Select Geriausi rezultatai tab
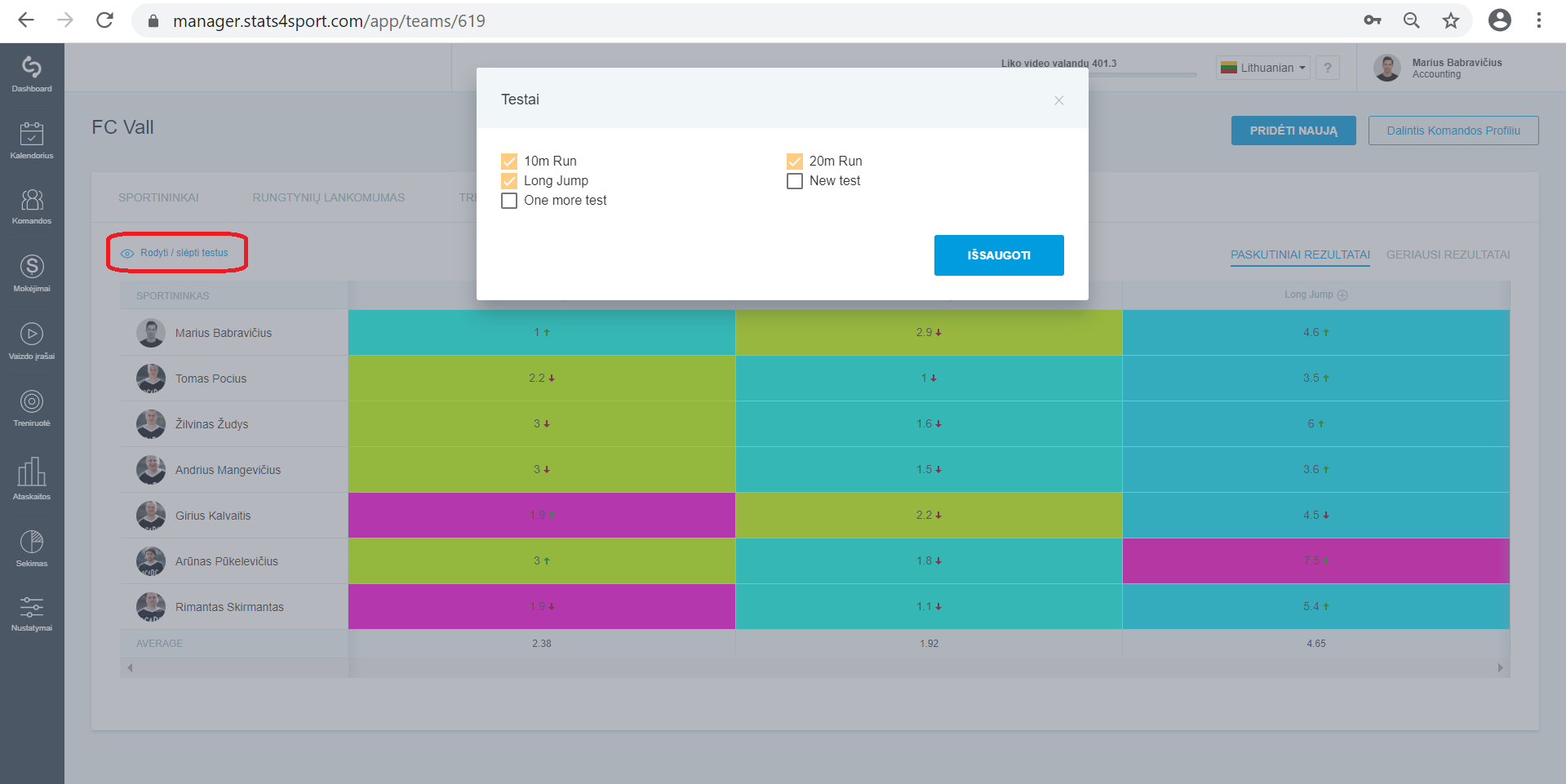This screenshot has height=784, width=1566. pyautogui.click(x=1448, y=255)
